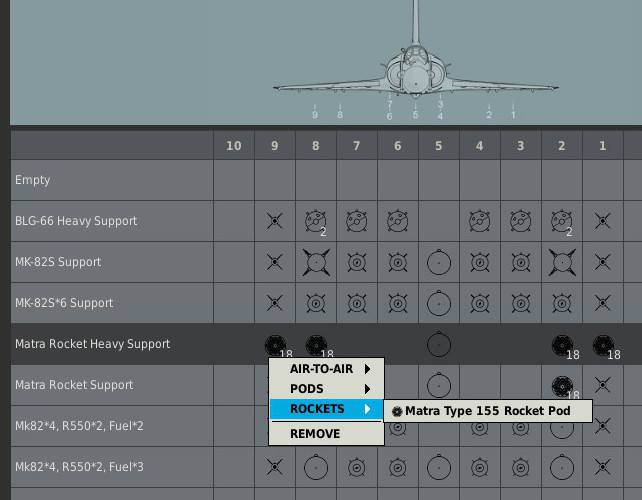642x500 pixels.
Task: Click pylon 9 missile icon in BLG-66 row
Action: coord(275,221)
